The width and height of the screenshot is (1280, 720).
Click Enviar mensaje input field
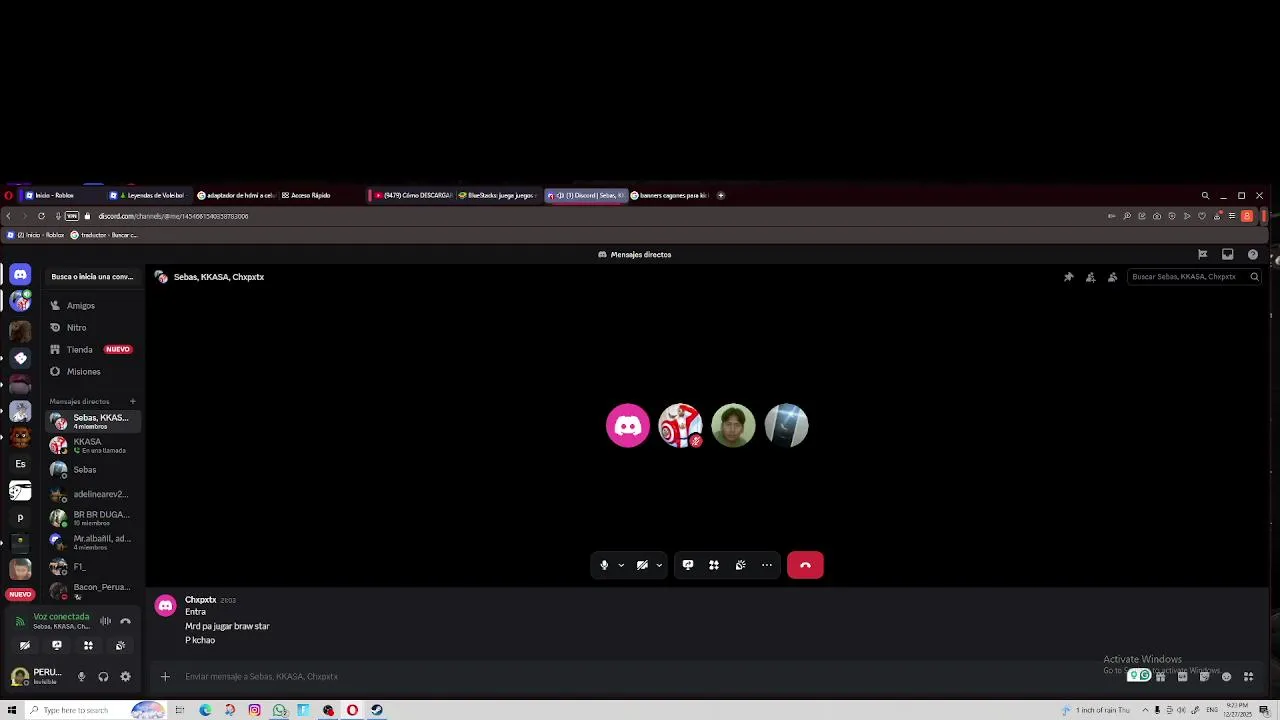pyautogui.click(x=640, y=677)
